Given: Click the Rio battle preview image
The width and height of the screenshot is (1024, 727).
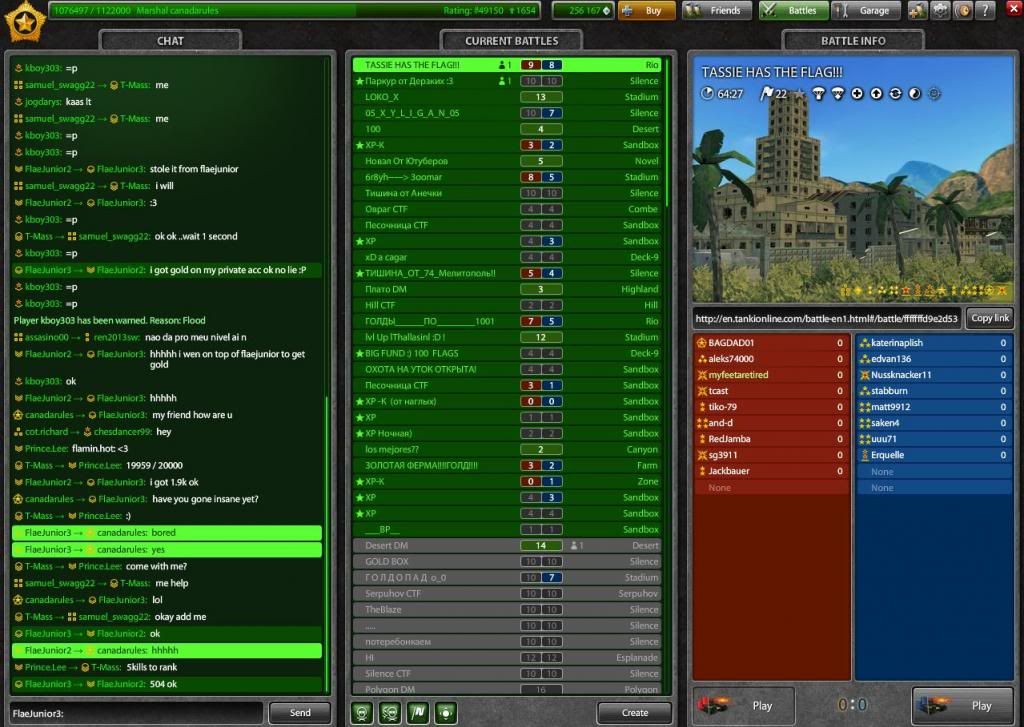Looking at the screenshot, I should point(853,179).
